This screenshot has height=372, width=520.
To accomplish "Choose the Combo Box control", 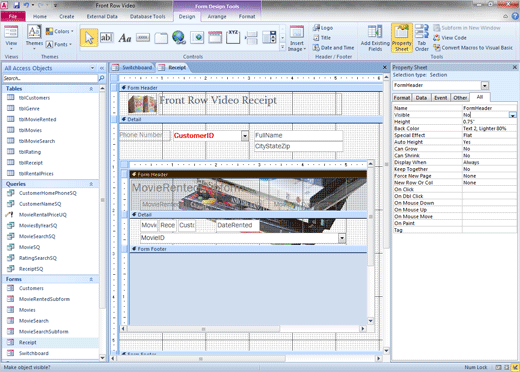I will 269,37.
